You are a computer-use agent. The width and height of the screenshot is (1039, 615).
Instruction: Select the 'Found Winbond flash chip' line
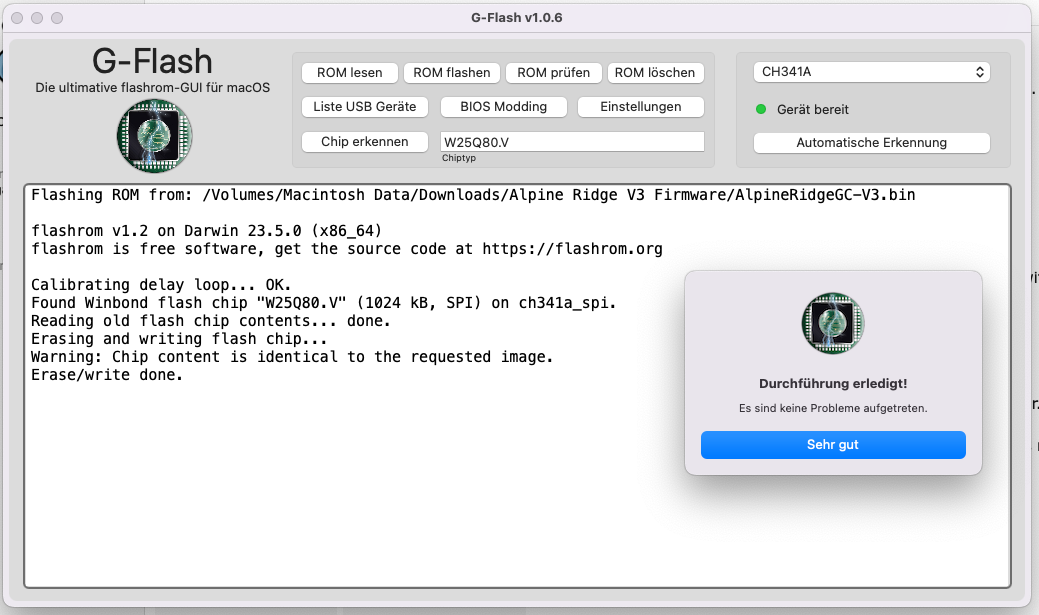tap(323, 303)
